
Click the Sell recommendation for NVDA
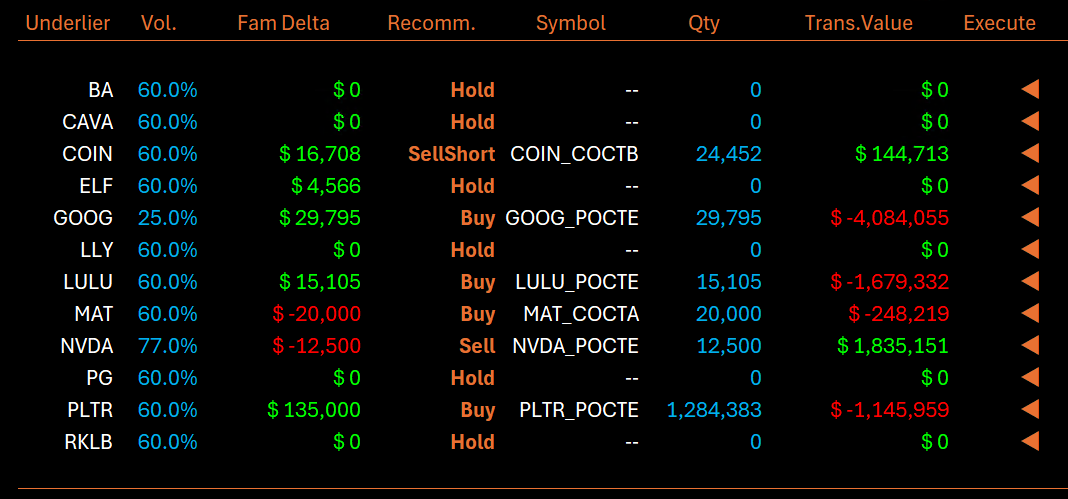[x=476, y=346]
